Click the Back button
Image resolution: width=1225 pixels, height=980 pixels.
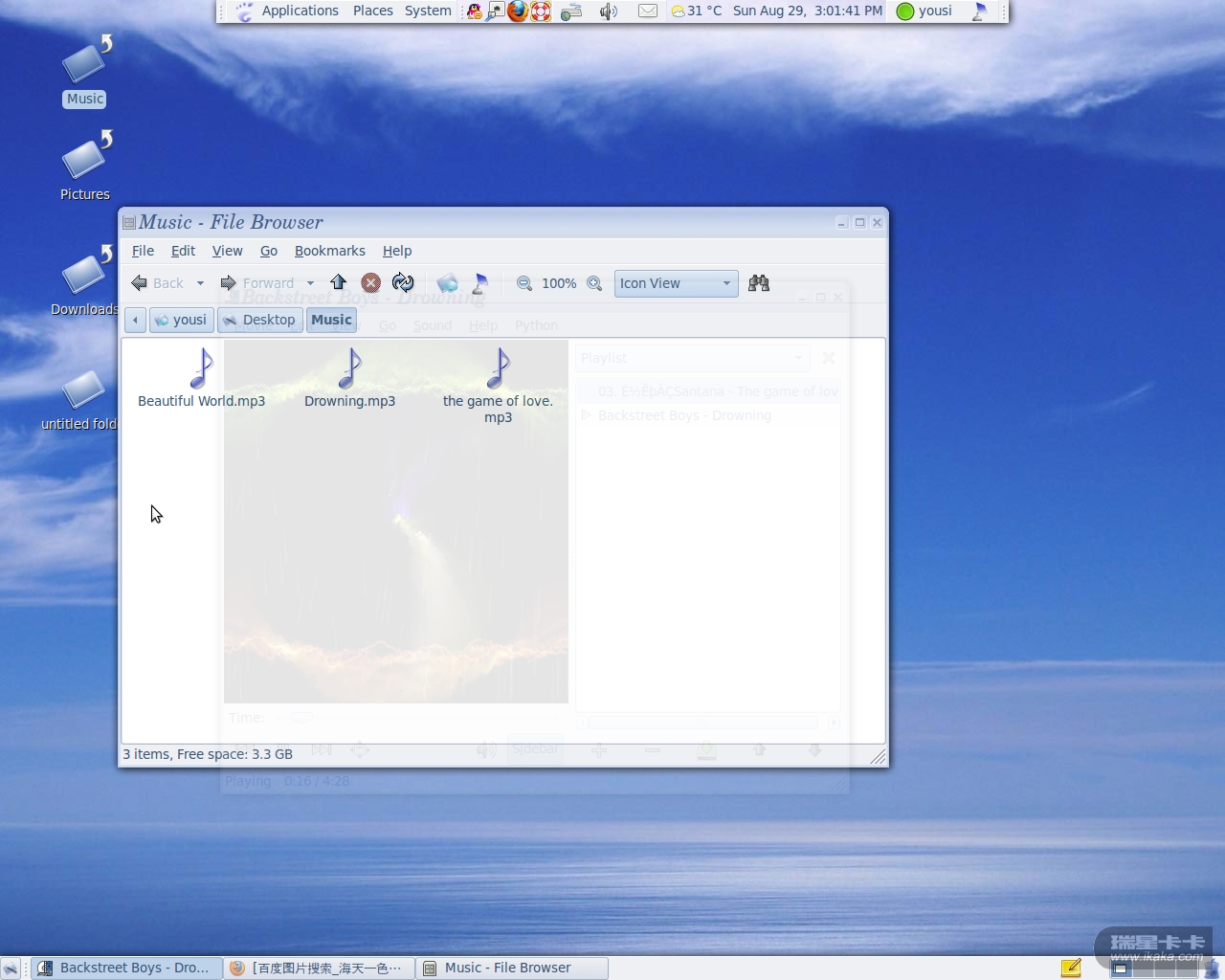tap(157, 283)
